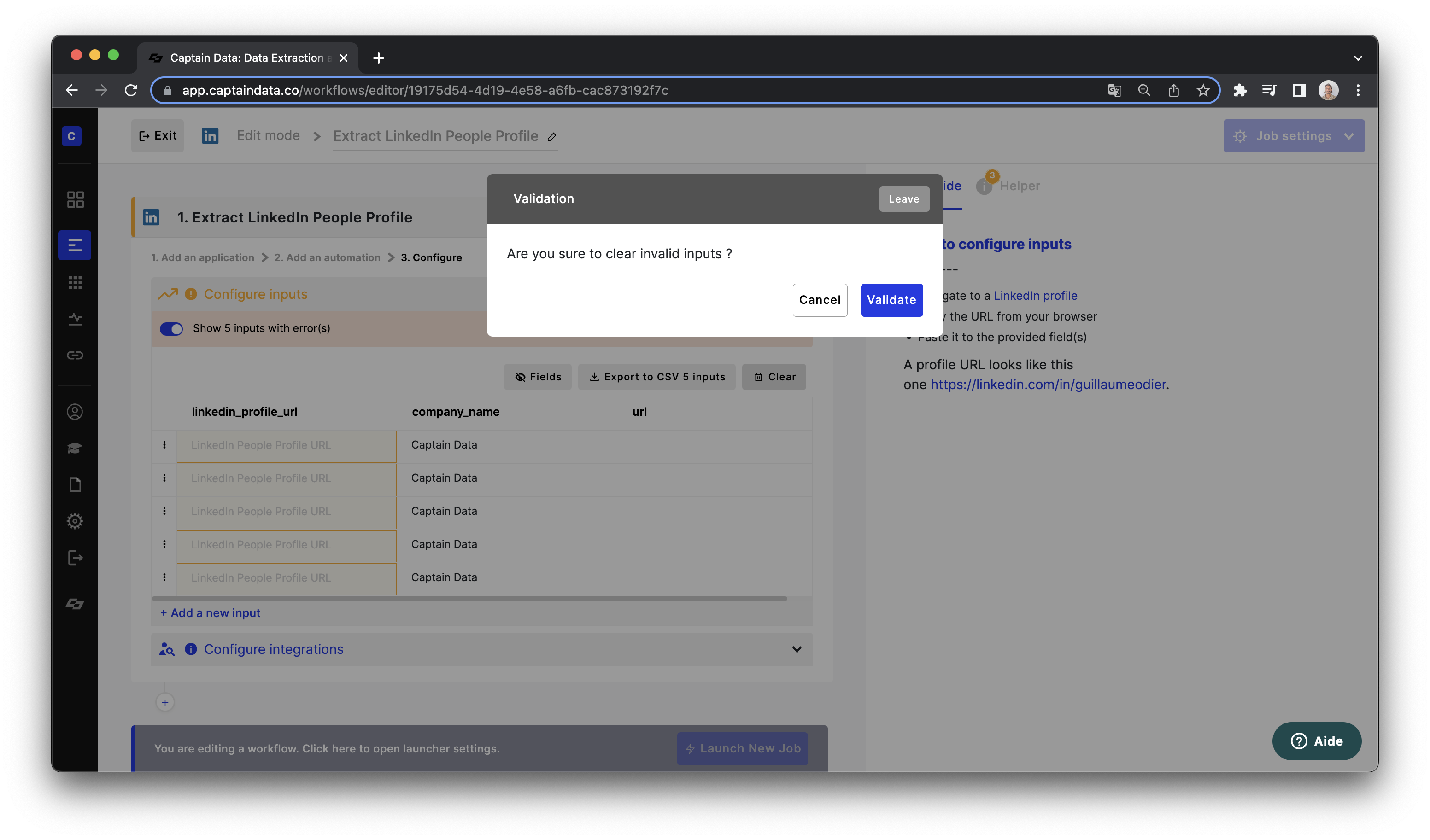Viewport: 1430px width, 840px height.
Task: Open settings gear icon in sidebar
Action: [75, 521]
